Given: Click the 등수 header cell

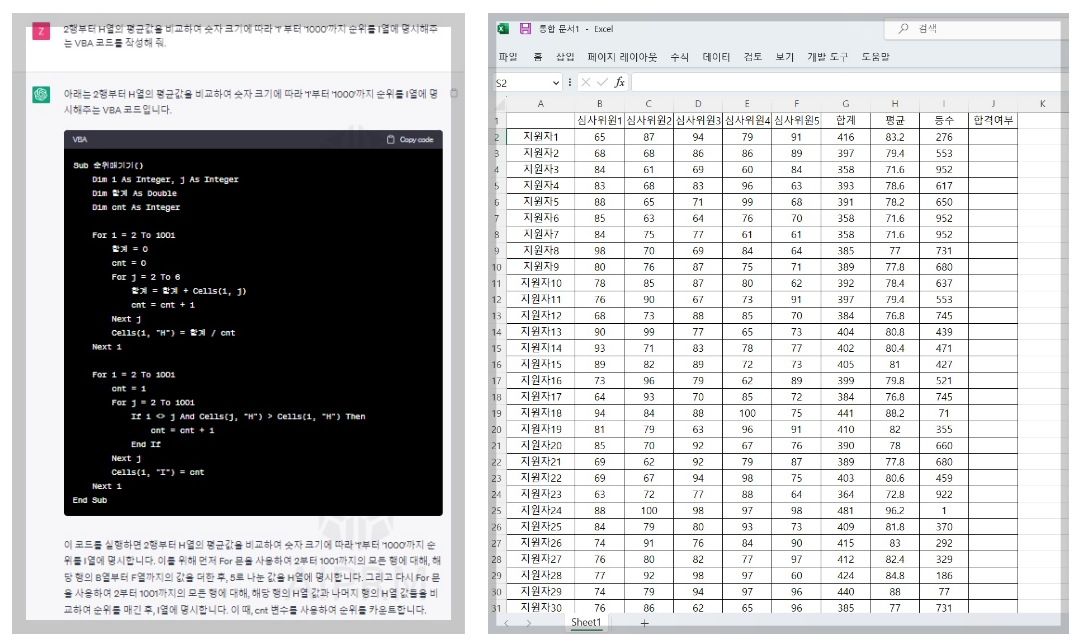Looking at the screenshot, I should click(944, 120).
